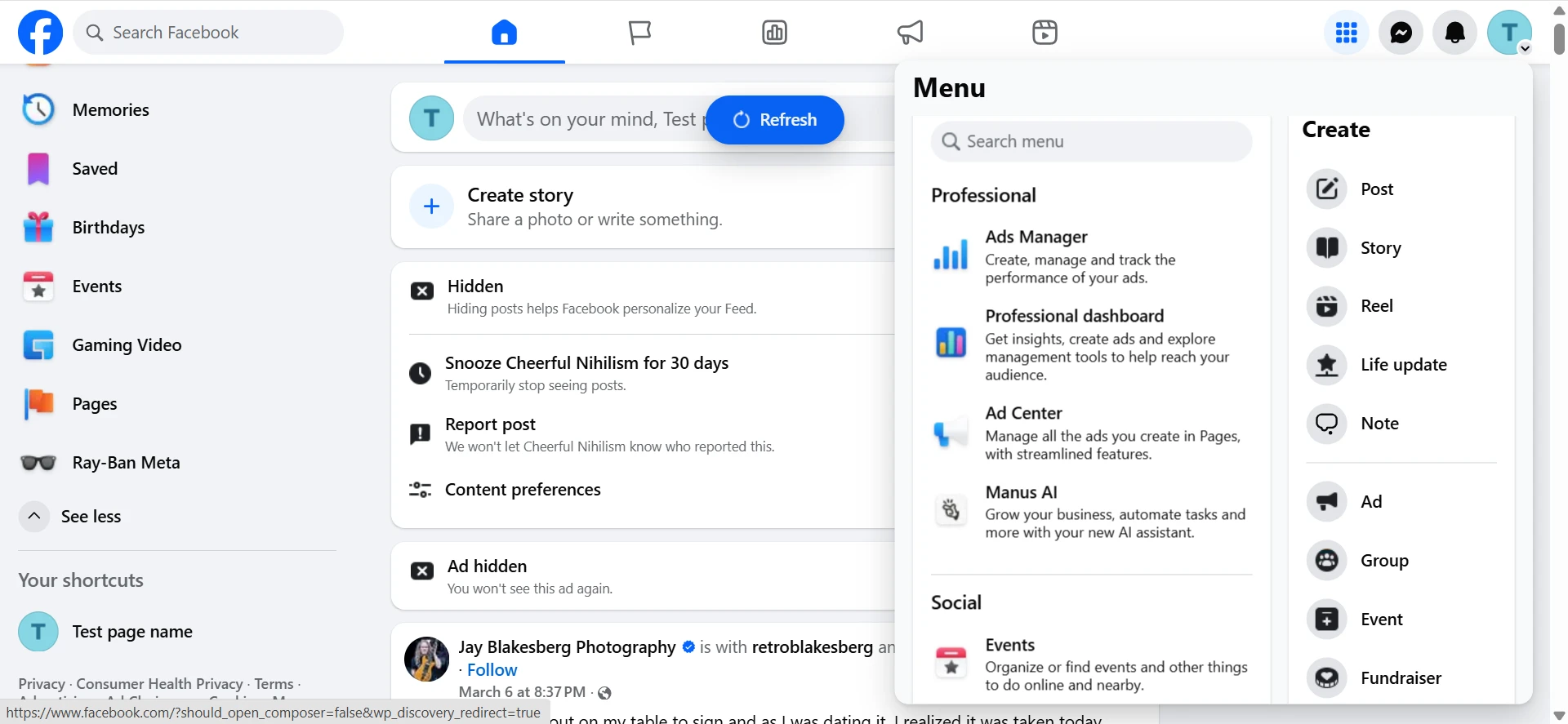Close the Menu via grid icon
The height and width of the screenshot is (724, 1568).
tap(1346, 33)
